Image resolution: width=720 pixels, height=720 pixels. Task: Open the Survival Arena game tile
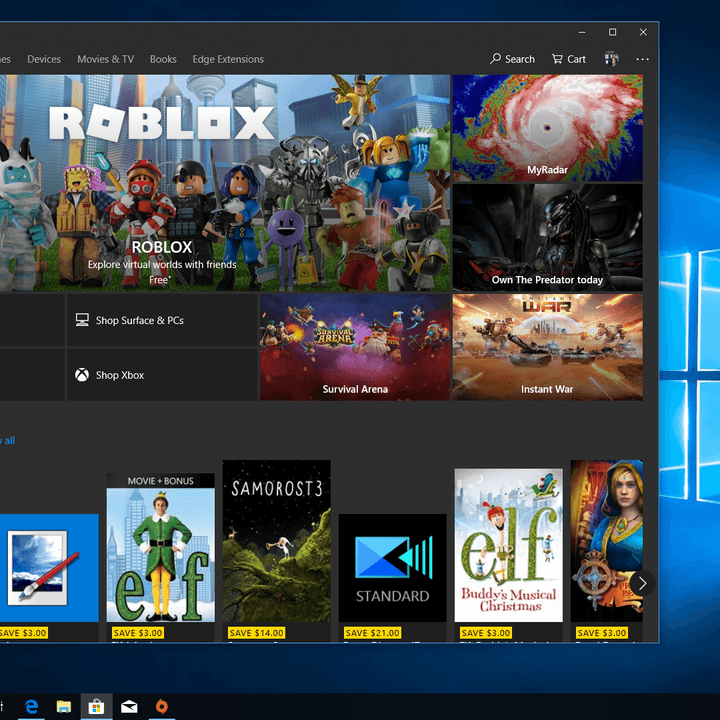pos(355,347)
